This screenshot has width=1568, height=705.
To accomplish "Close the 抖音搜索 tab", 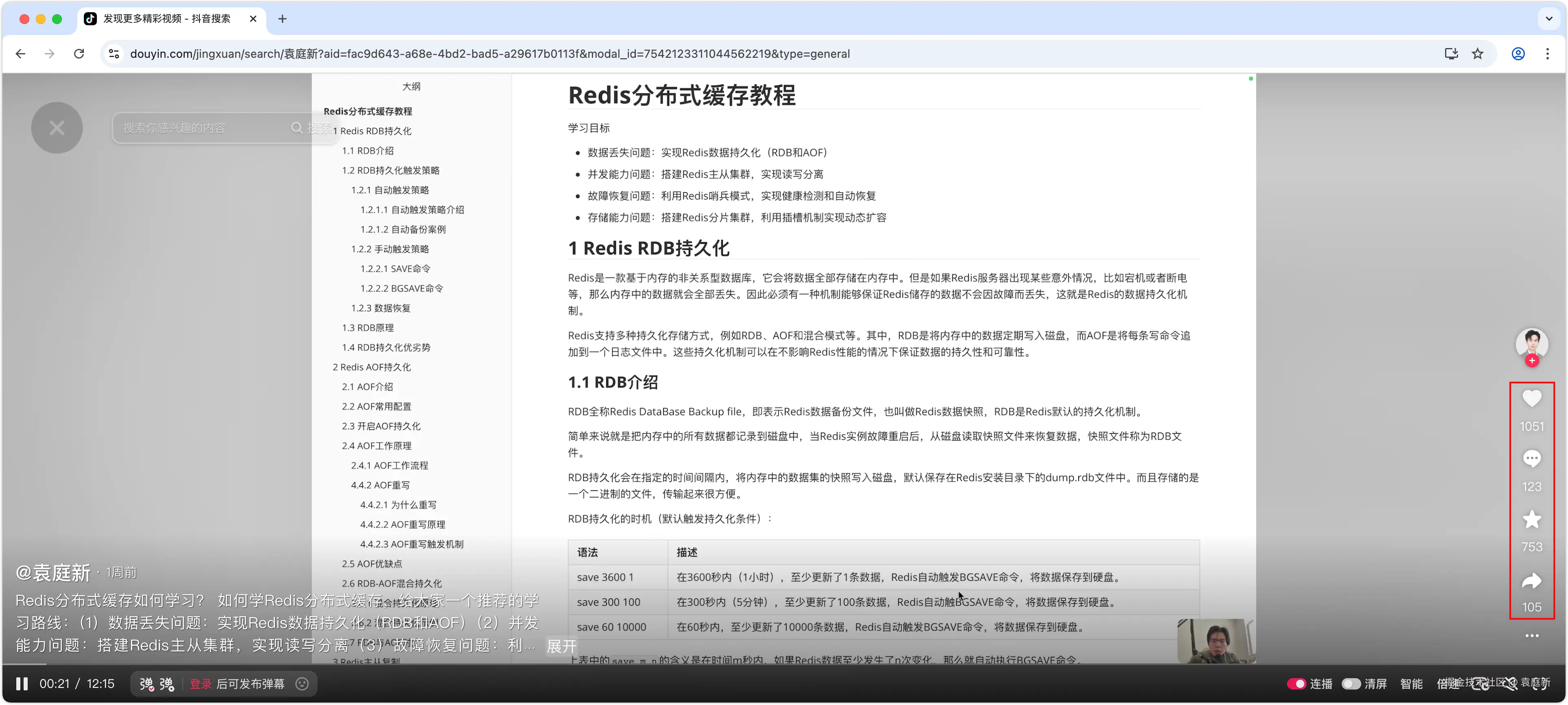I will [x=253, y=19].
